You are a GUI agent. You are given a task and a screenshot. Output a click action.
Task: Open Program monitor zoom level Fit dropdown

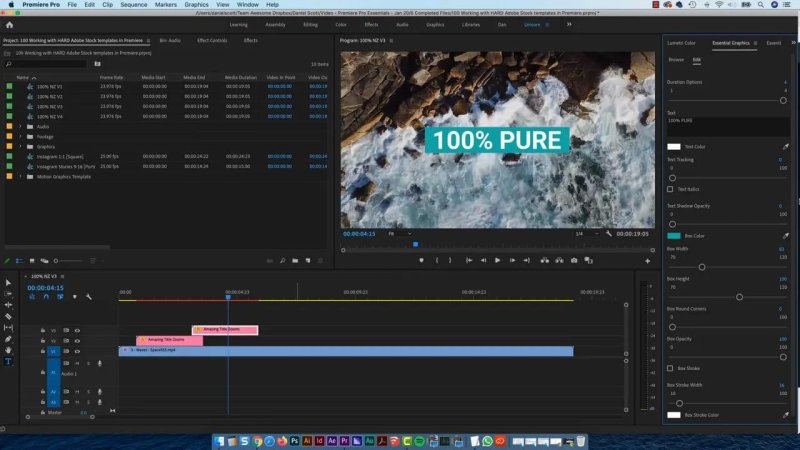click(400, 234)
